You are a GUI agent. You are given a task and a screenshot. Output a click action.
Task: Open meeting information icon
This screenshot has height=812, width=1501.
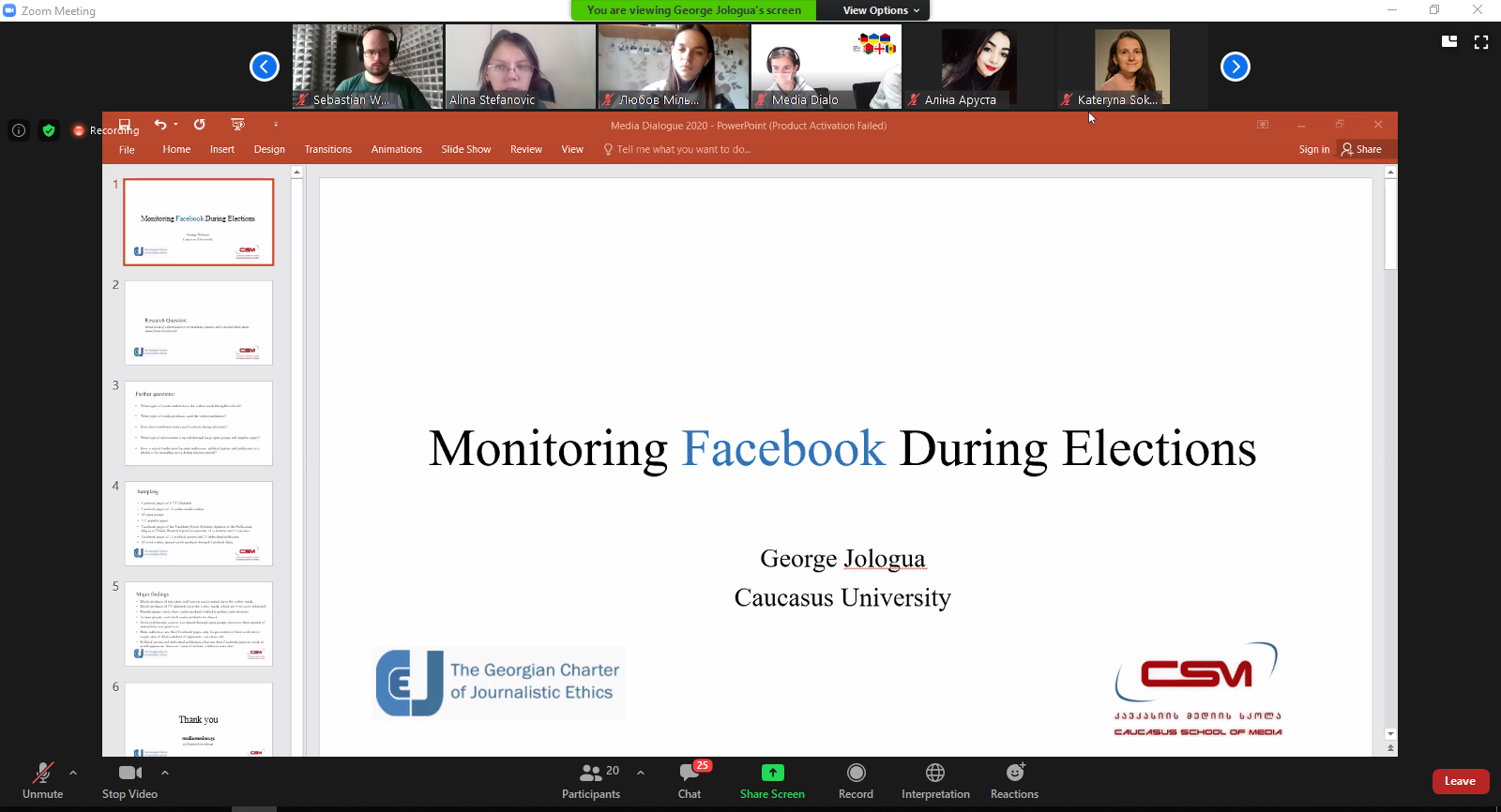coord(19,130)
